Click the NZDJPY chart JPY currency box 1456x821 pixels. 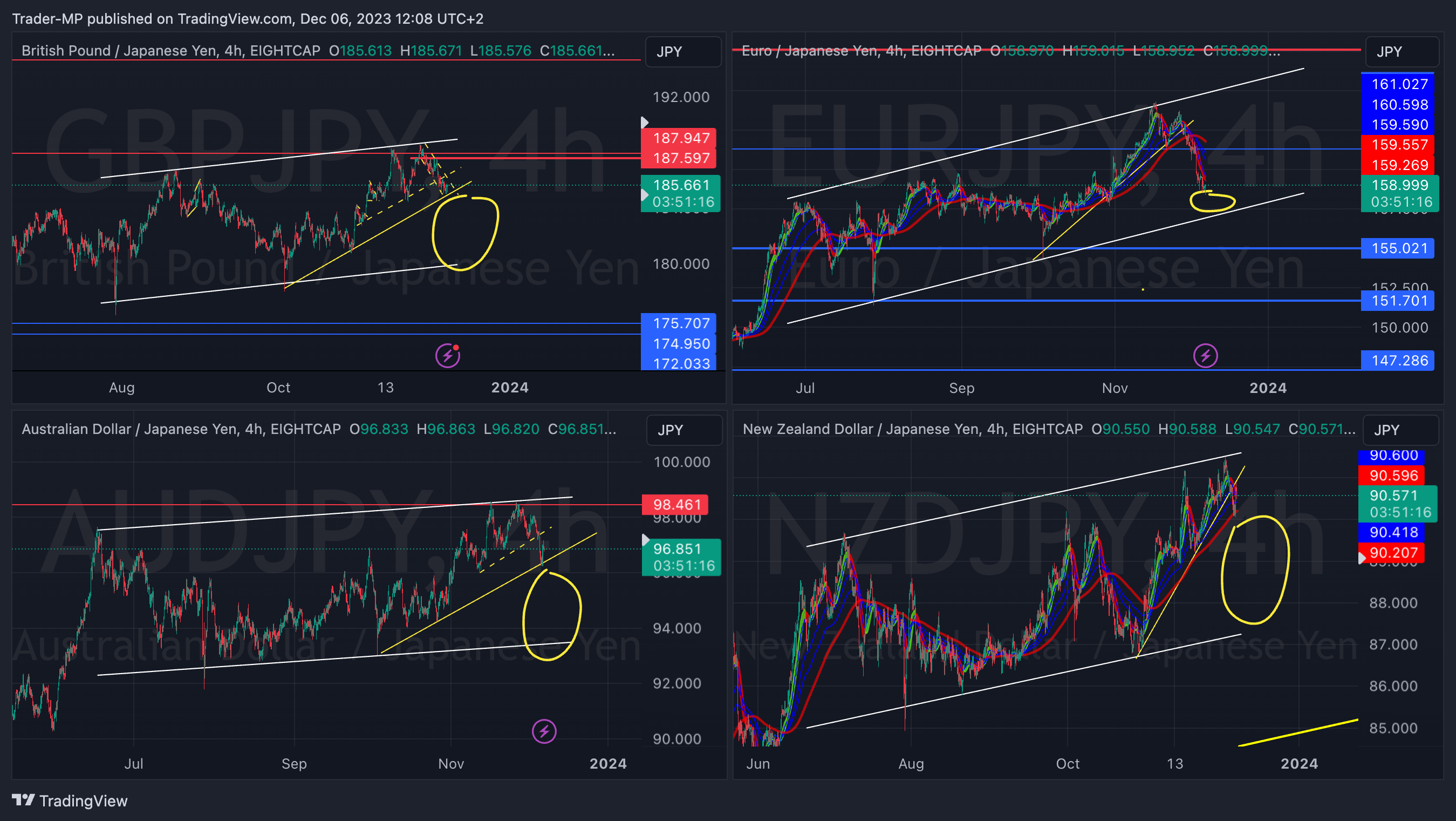pos(1400,430)
